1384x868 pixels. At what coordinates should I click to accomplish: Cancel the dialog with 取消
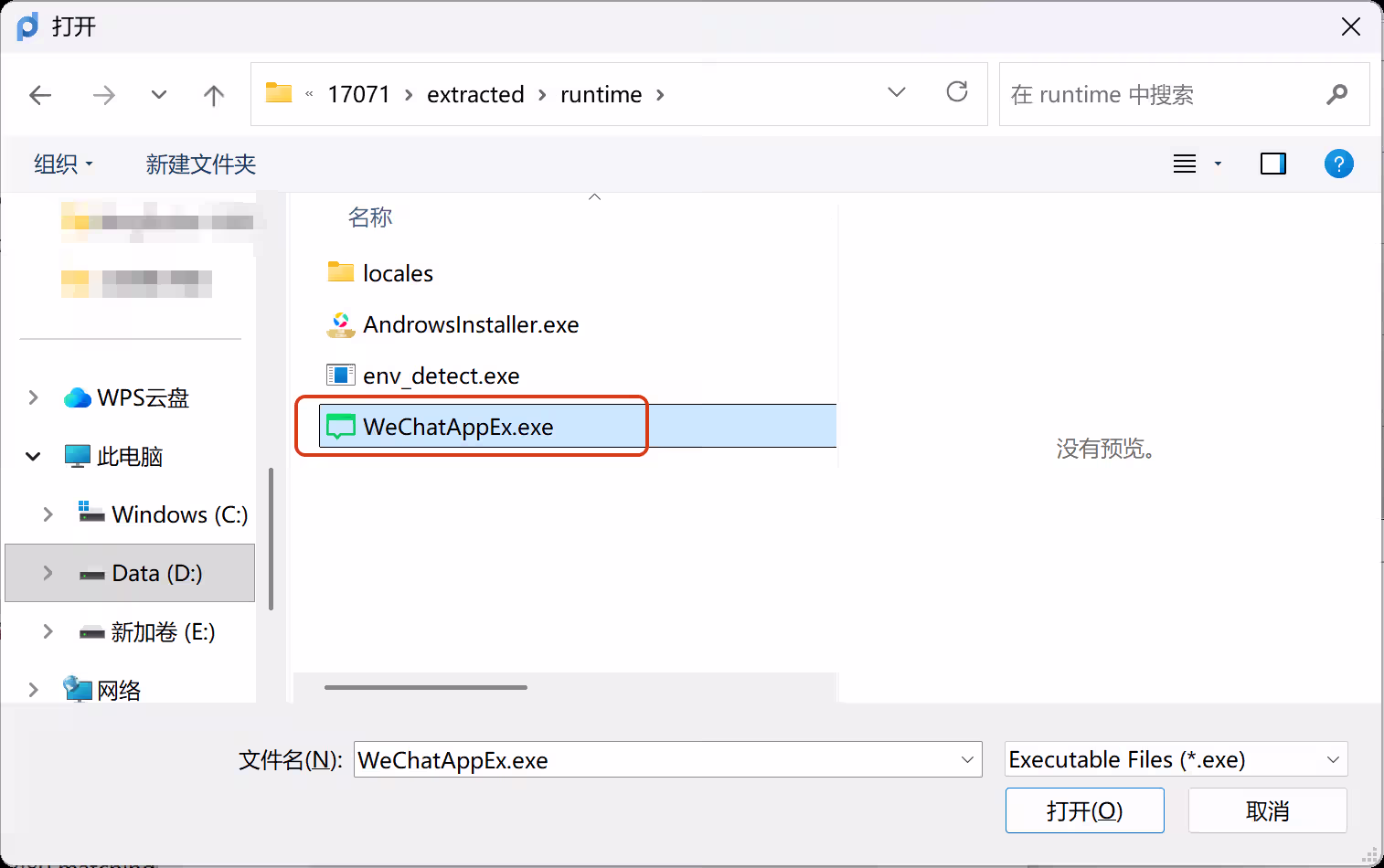tap(1268, 810)
